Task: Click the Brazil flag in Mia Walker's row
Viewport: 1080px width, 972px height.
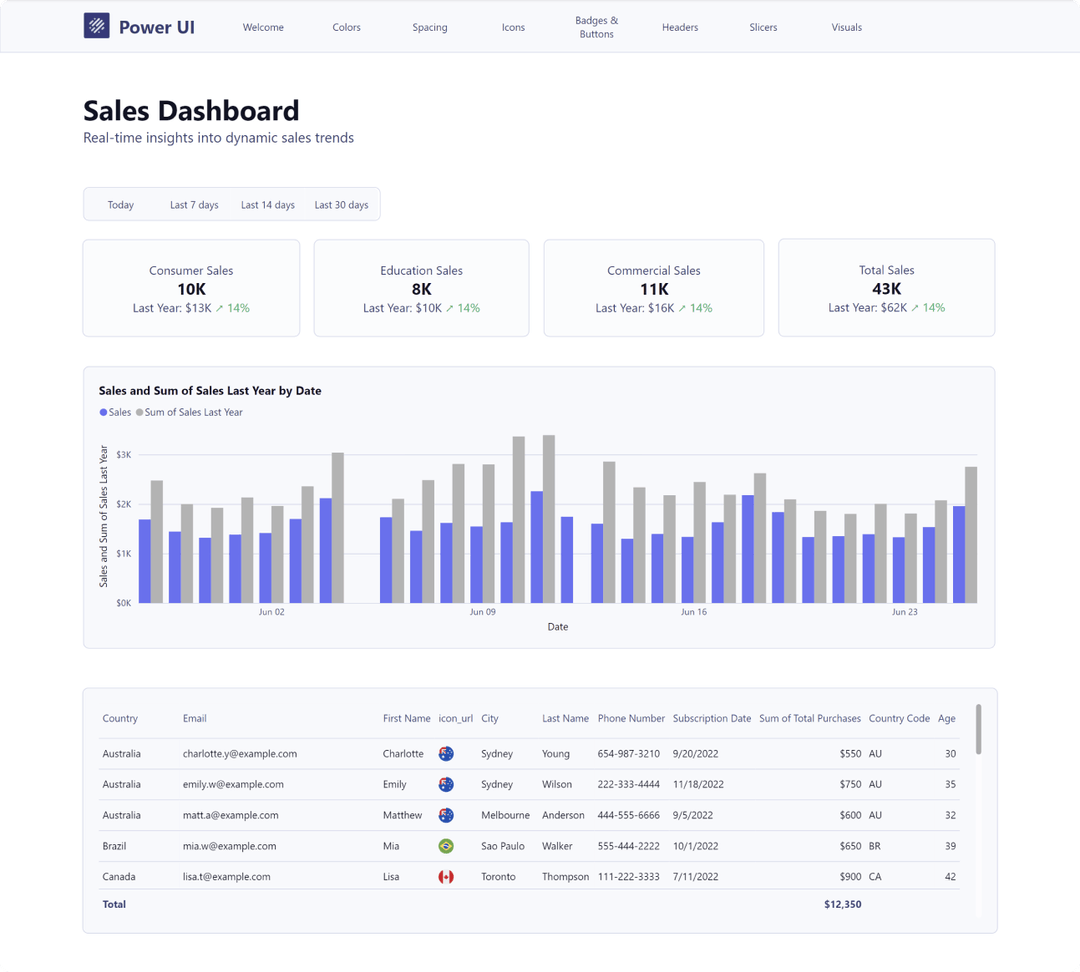Action: [x=446, y=845]
